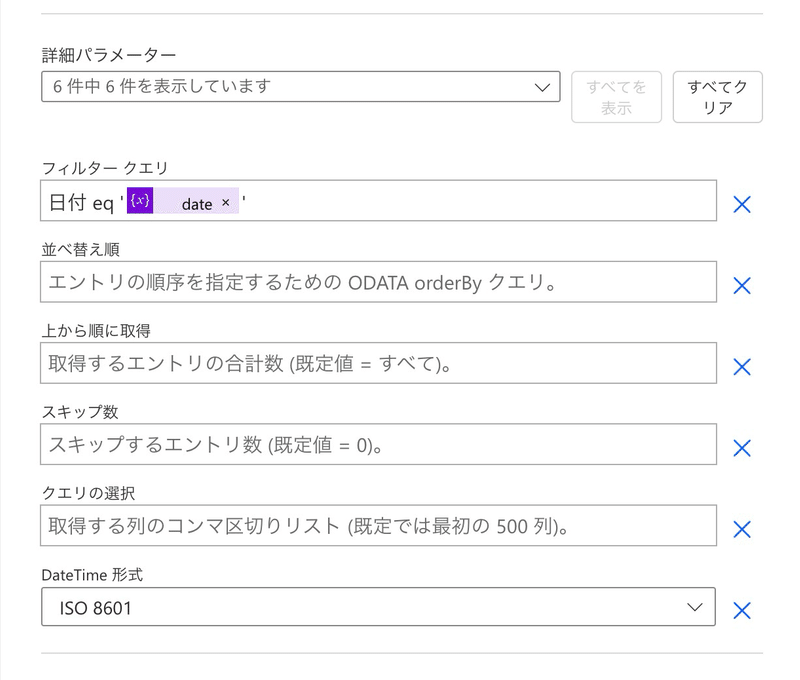Click the すべてクリア button
The height and width of the screenshot is (680, 800).
point(717,97)
